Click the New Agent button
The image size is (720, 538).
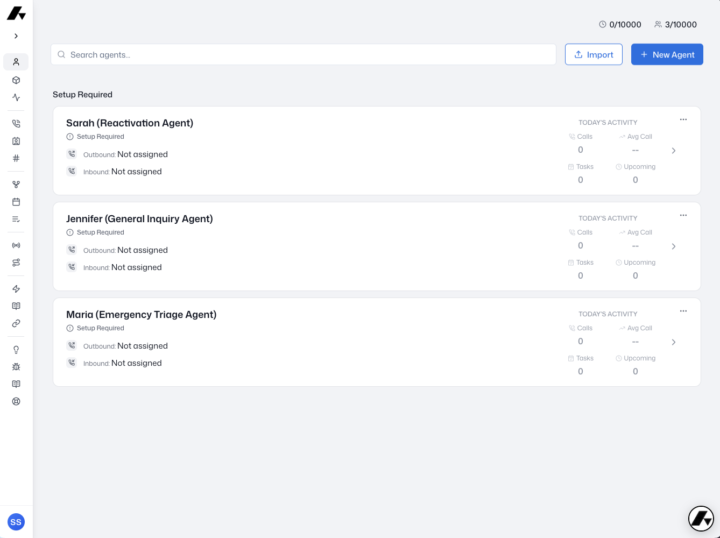pyautogui.click(x=667, y=55)
